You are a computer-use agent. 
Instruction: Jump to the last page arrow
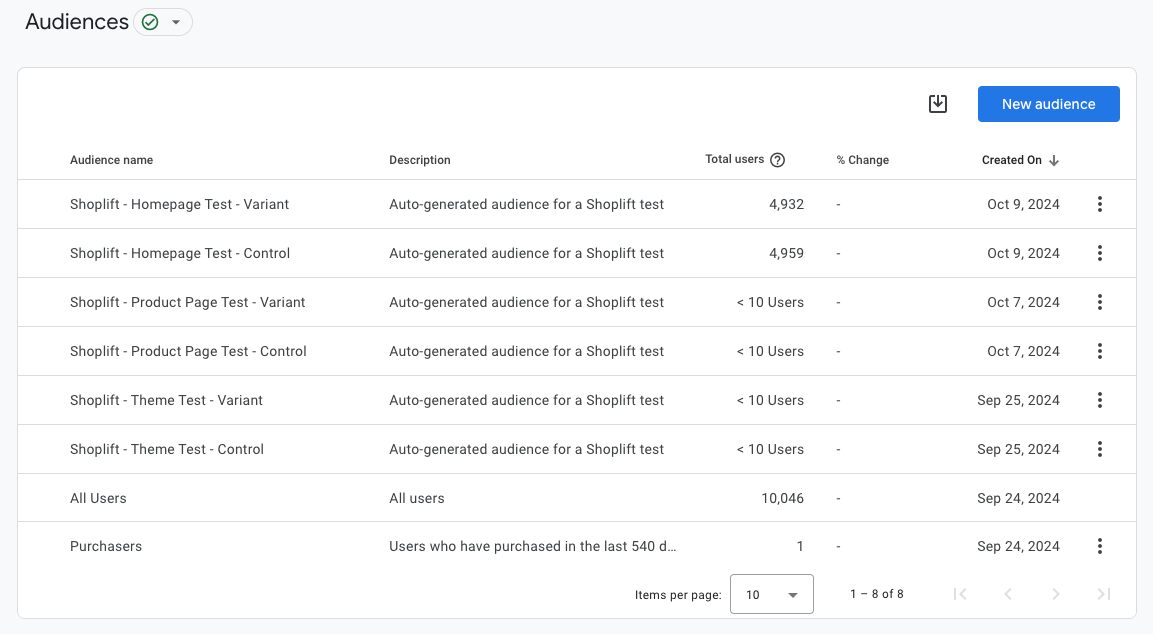click(x=1103, y=594)
